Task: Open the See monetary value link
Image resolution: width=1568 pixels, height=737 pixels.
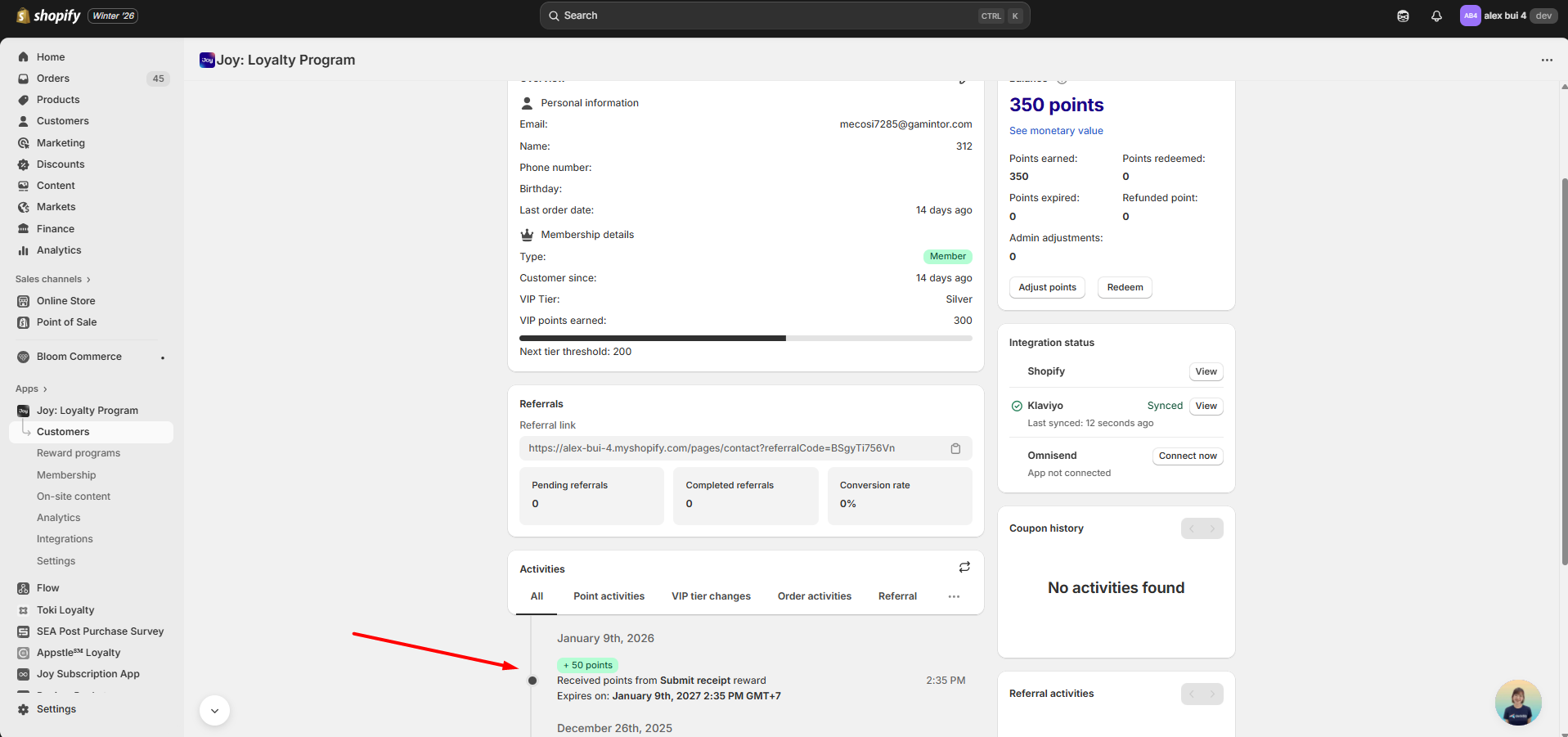Action: pos(1055,131)
